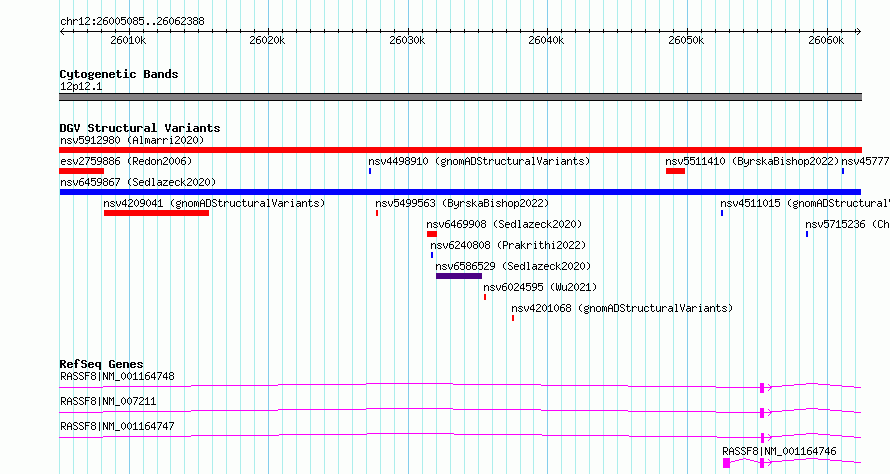Click the 26020k ruler position label
The height and width of the screenshot is (474, 890).
click(267, 40)
